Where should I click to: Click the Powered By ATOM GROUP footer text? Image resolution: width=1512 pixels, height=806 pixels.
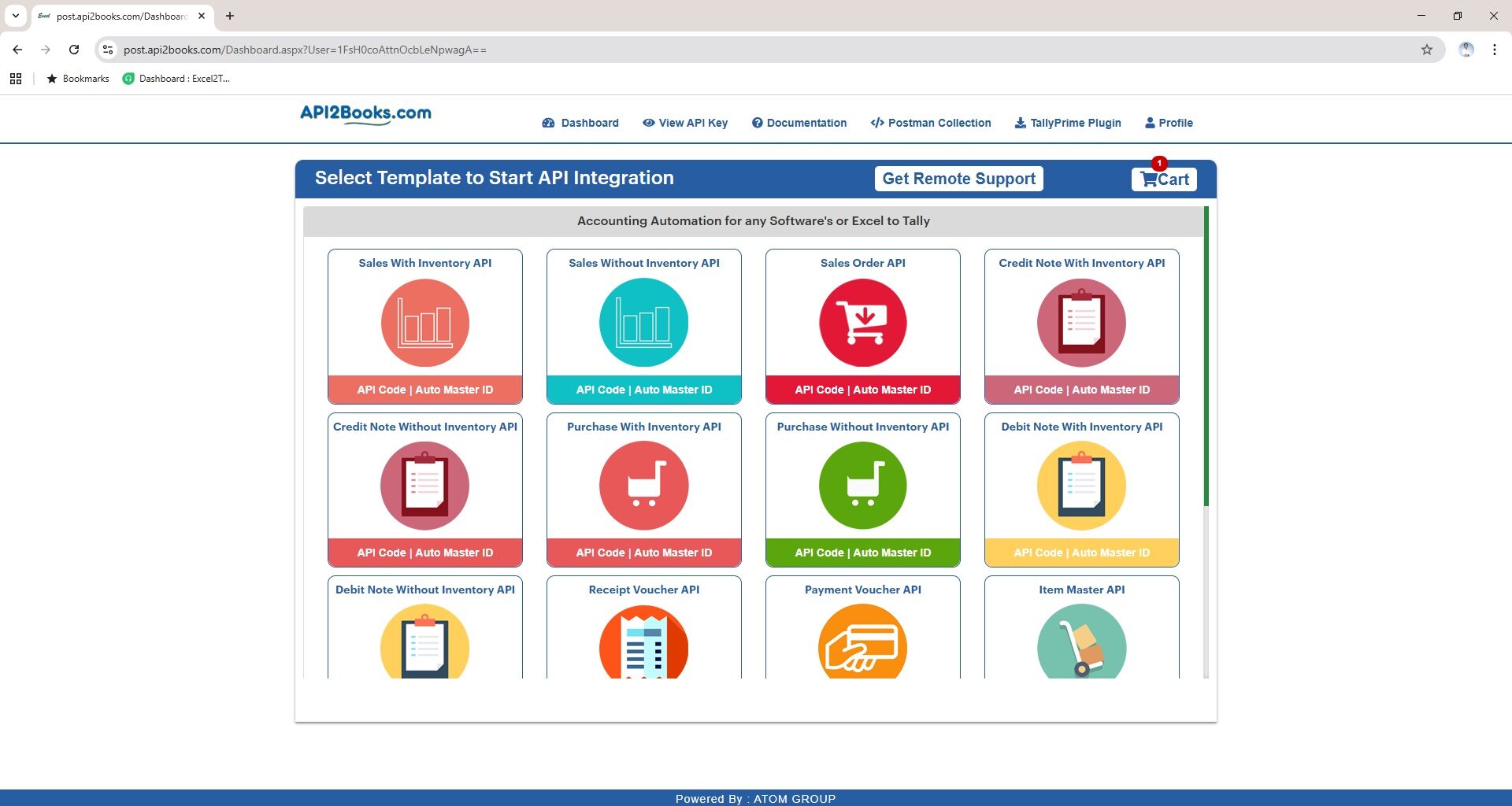click(756, 798)
